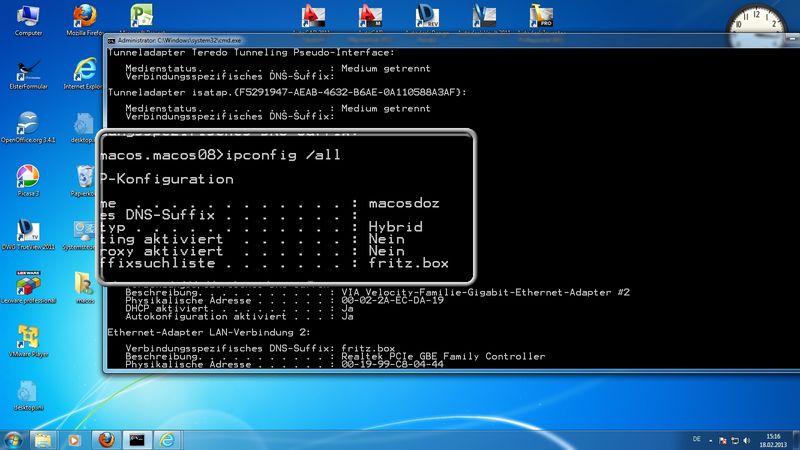This screenshot has height=450, width=800.
Task: Open VMware Player desktop shortcut
Action: pyautogui.click(x=28, y=338)
